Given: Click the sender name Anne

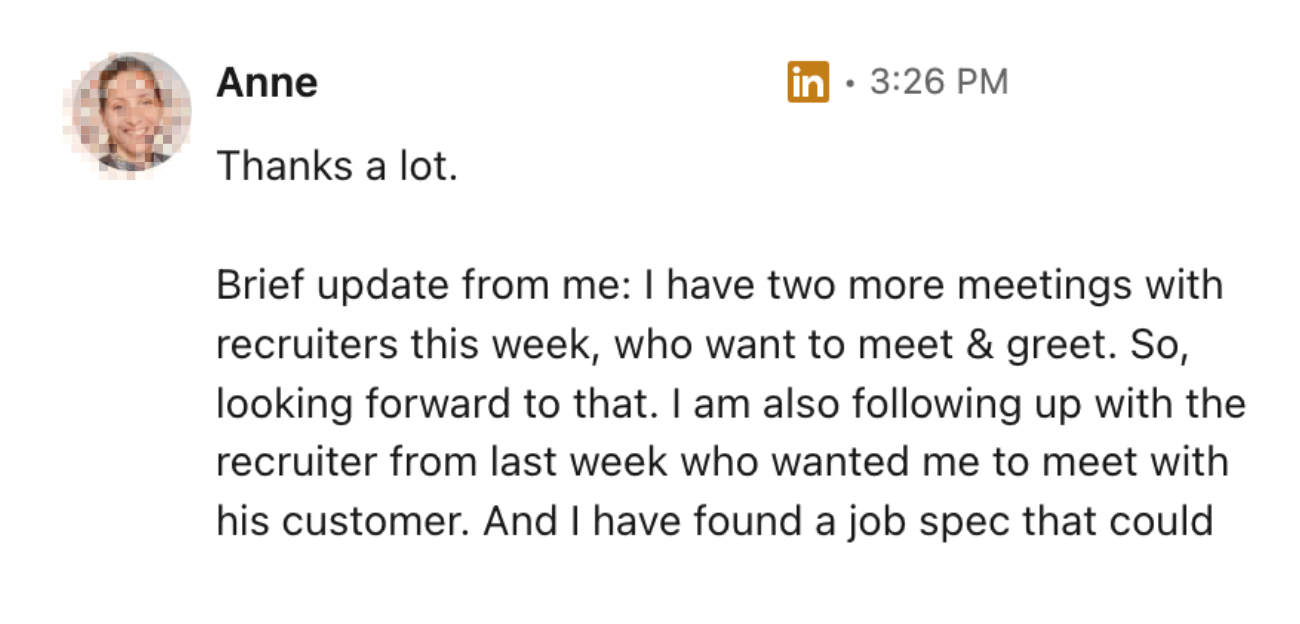Looking at the screenshot, I should [x=267, y=83].
